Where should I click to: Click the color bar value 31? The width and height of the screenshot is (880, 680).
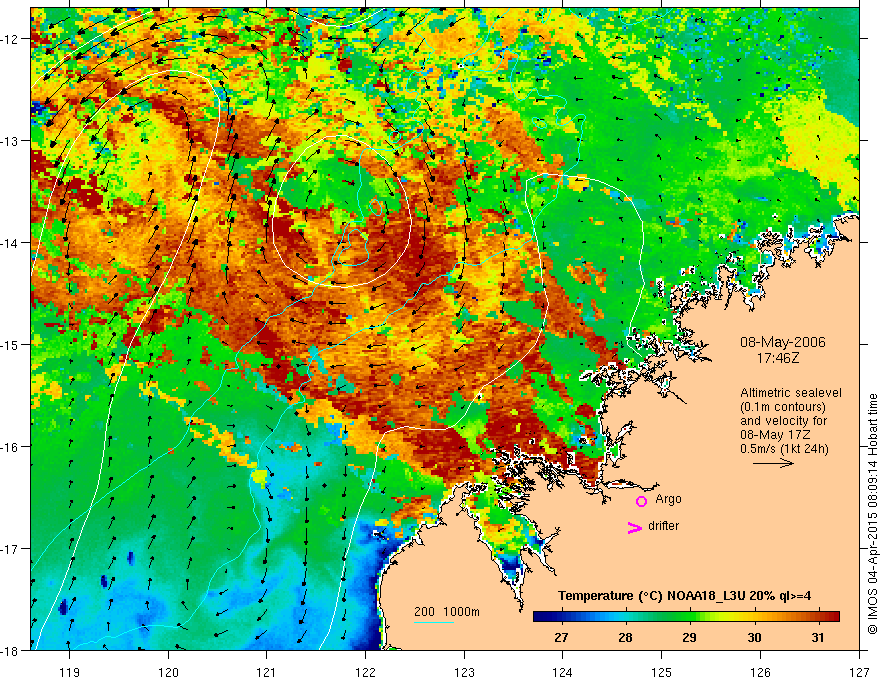pos(818,637)
